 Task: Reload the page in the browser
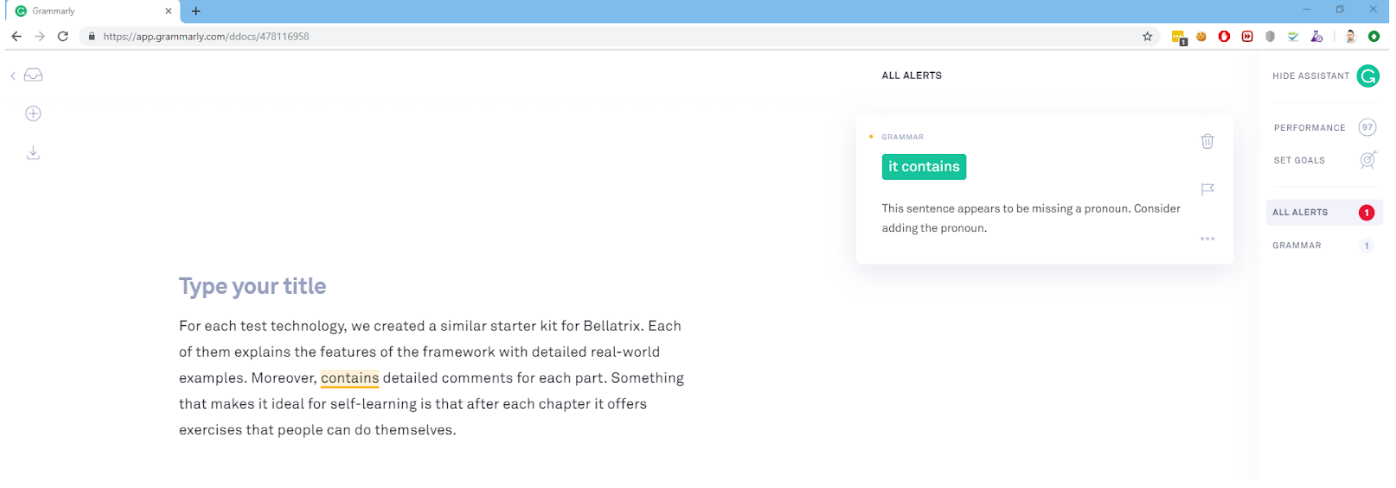pyautogui.click(x=63, y=36)
